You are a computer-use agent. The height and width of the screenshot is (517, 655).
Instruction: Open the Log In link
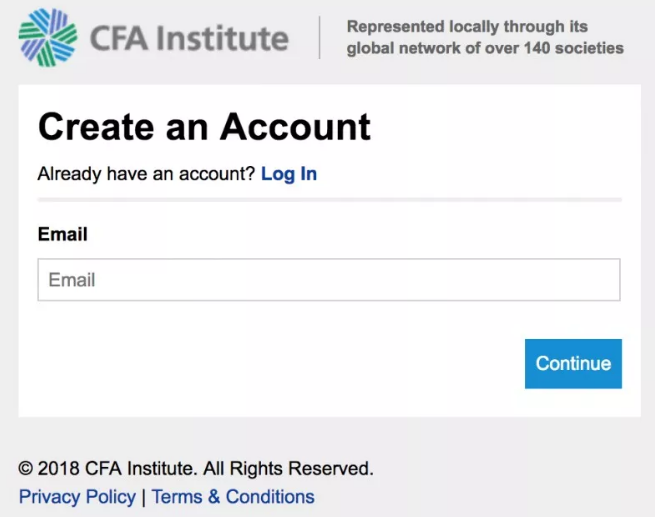click(289, 174)
